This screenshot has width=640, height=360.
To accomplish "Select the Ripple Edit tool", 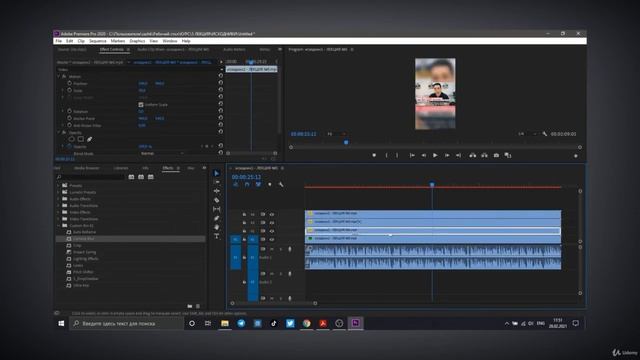I will 216,191.
